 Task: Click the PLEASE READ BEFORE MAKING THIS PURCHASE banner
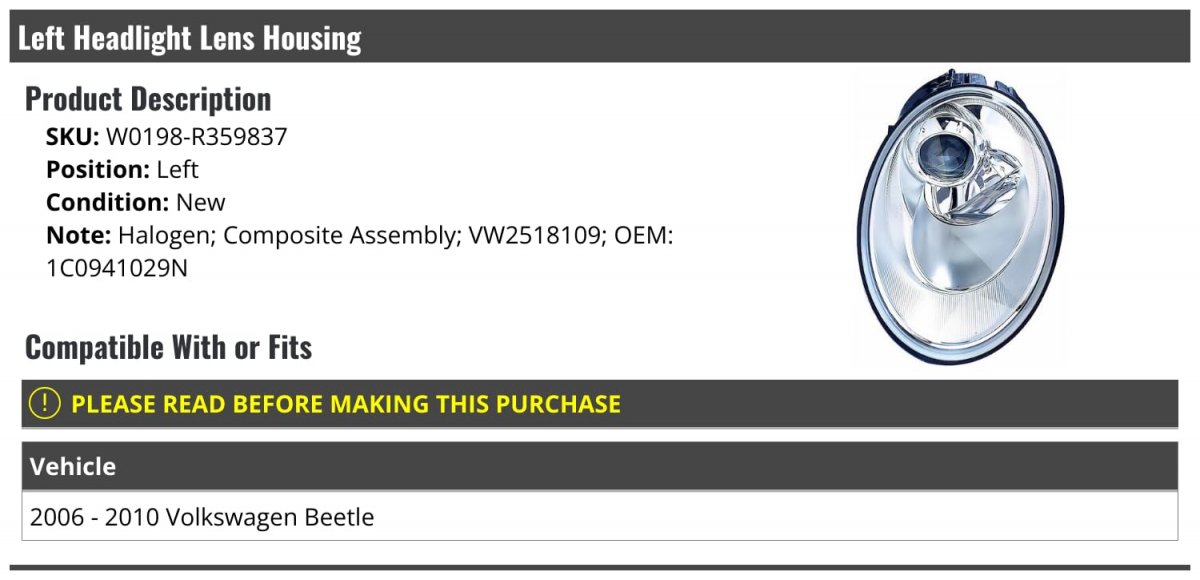600,404
